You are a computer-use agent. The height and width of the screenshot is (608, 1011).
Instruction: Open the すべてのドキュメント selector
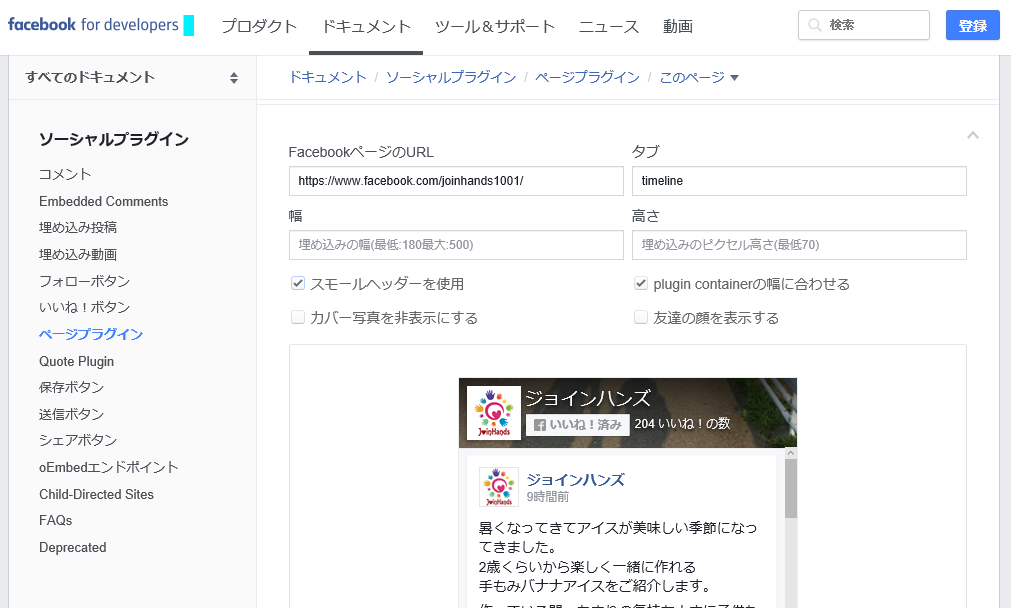coord(132,77)
